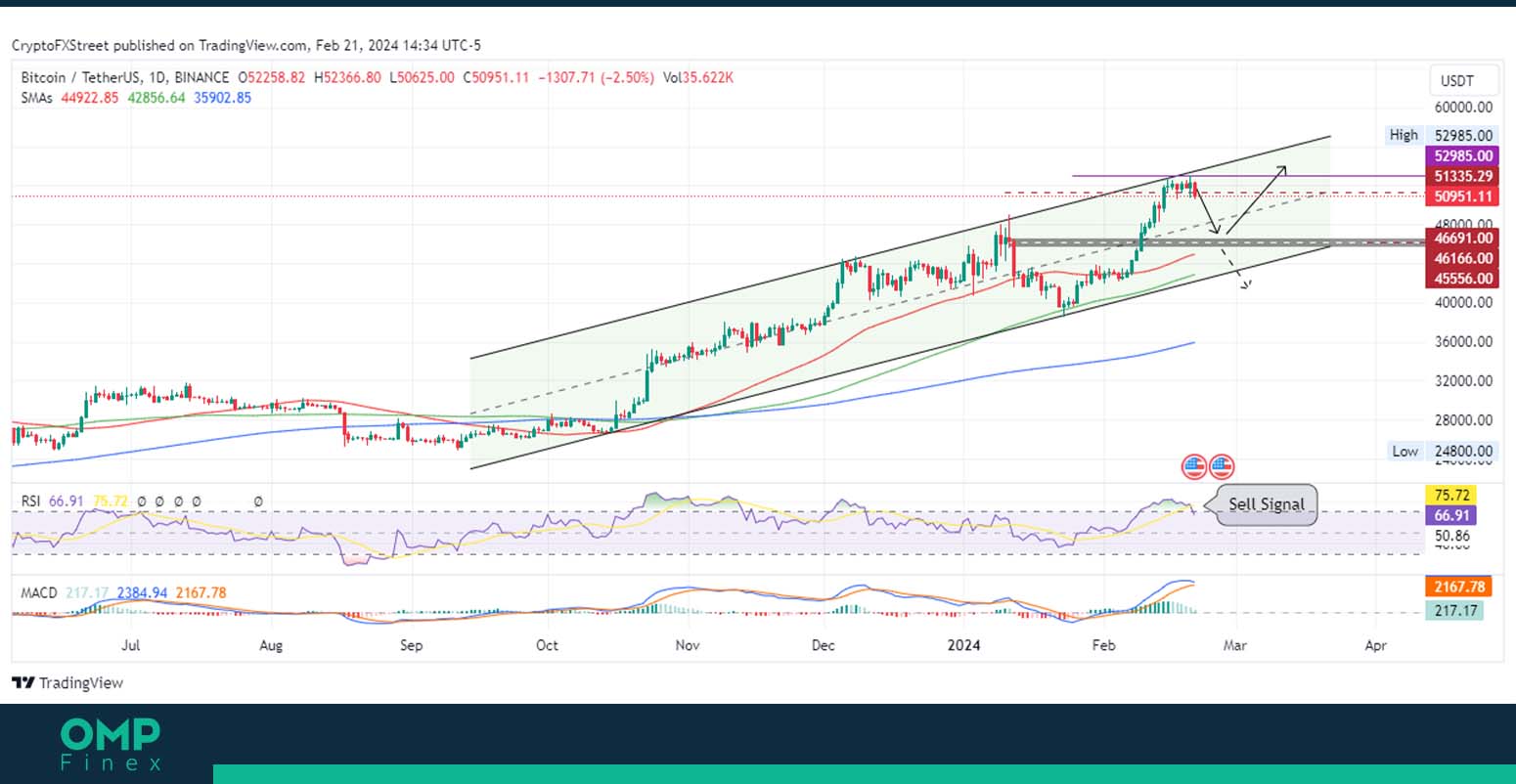The image size is (1516, 784).
Task: Select the RSI indicator legend label
Action: pos(31,501)
